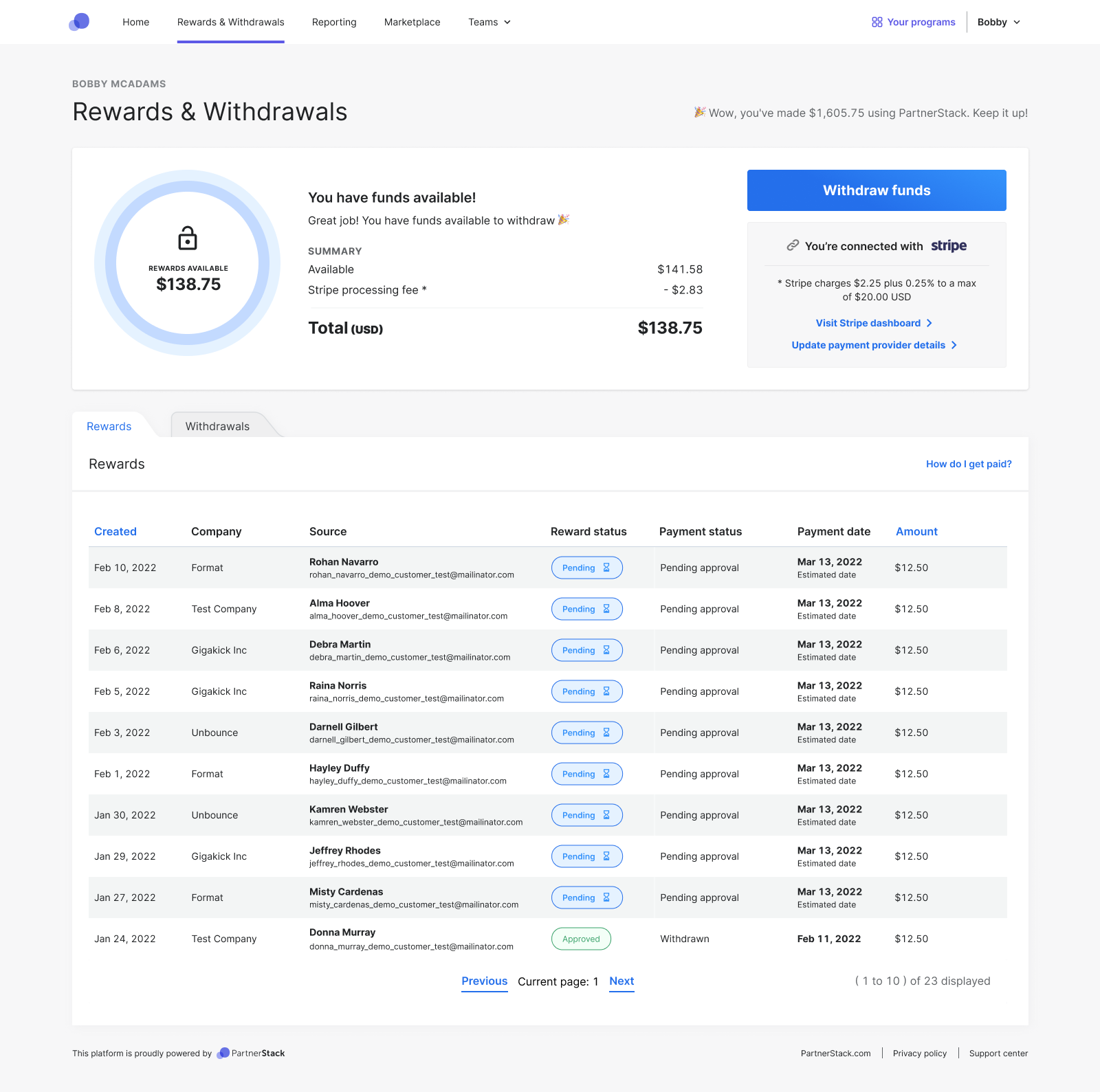Click the hourglass icon in Rohan Navarro's row
Viewport: 1100px width, 1092px height.
[606, 568]
